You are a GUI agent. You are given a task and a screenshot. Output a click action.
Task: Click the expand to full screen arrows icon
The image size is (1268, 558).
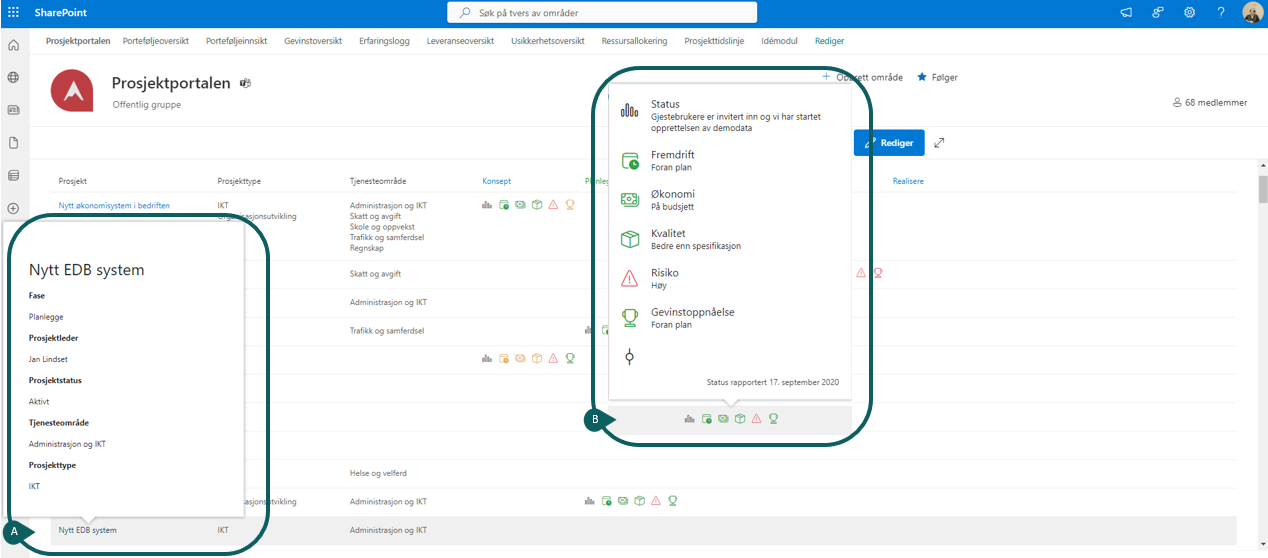pos(939,143)
